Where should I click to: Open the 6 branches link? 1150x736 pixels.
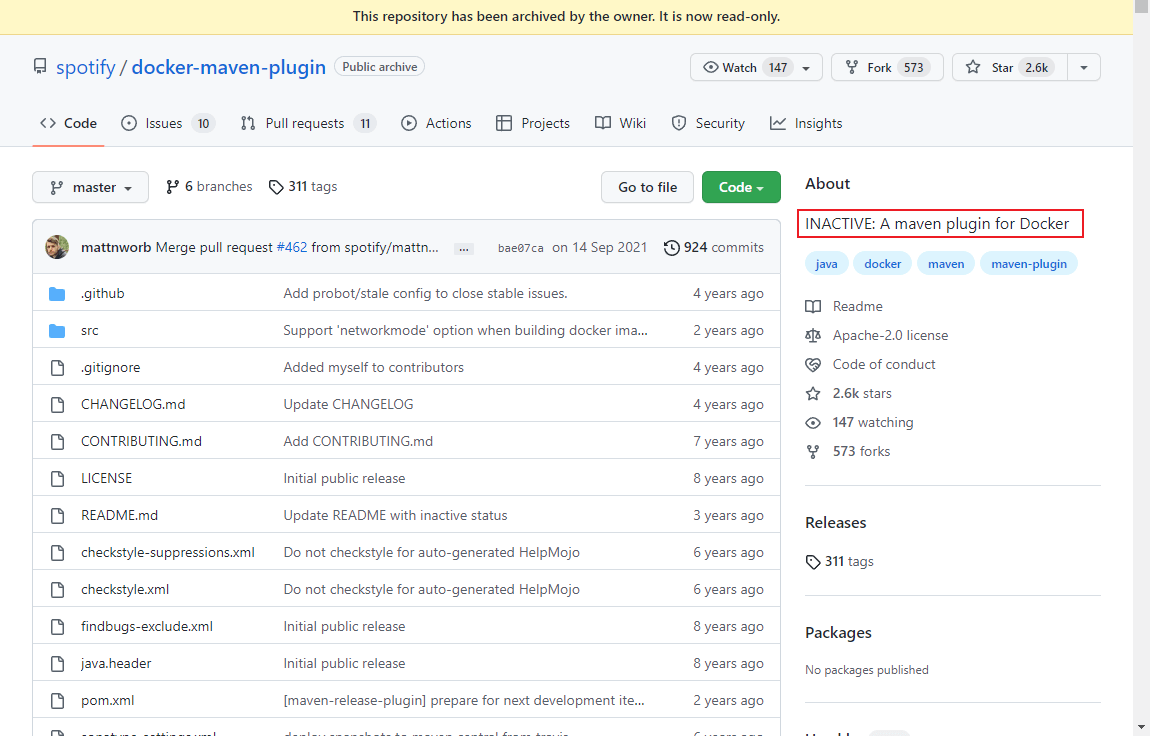210,187
